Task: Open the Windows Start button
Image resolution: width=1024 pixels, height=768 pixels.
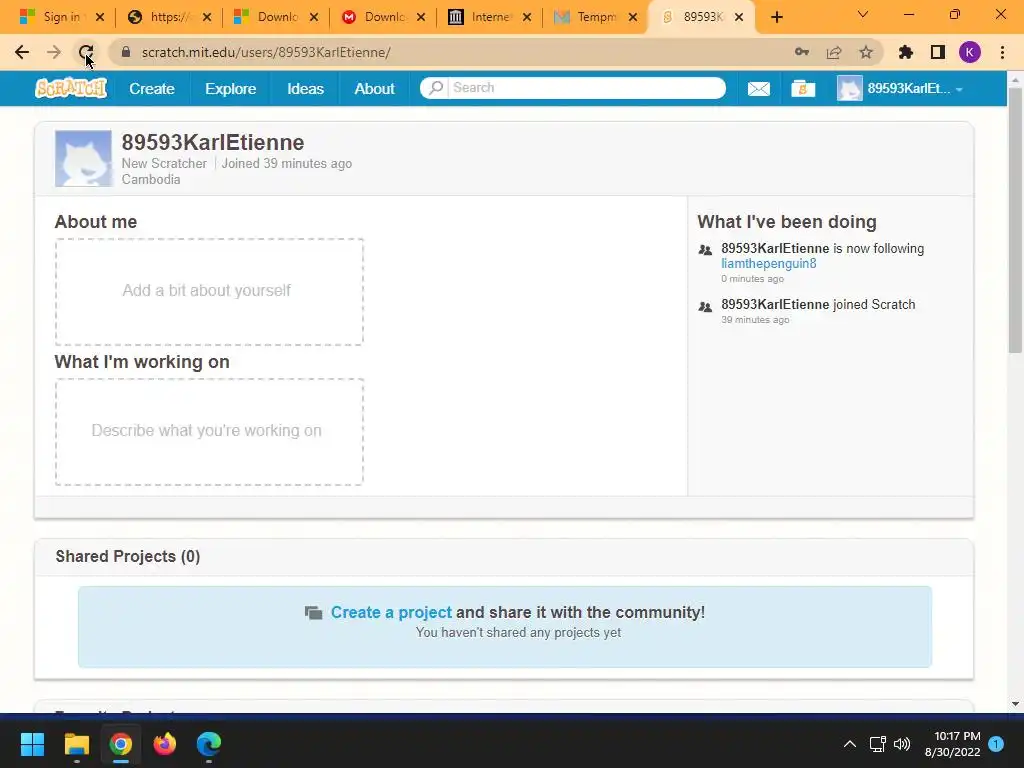Action: pos(32,744)
